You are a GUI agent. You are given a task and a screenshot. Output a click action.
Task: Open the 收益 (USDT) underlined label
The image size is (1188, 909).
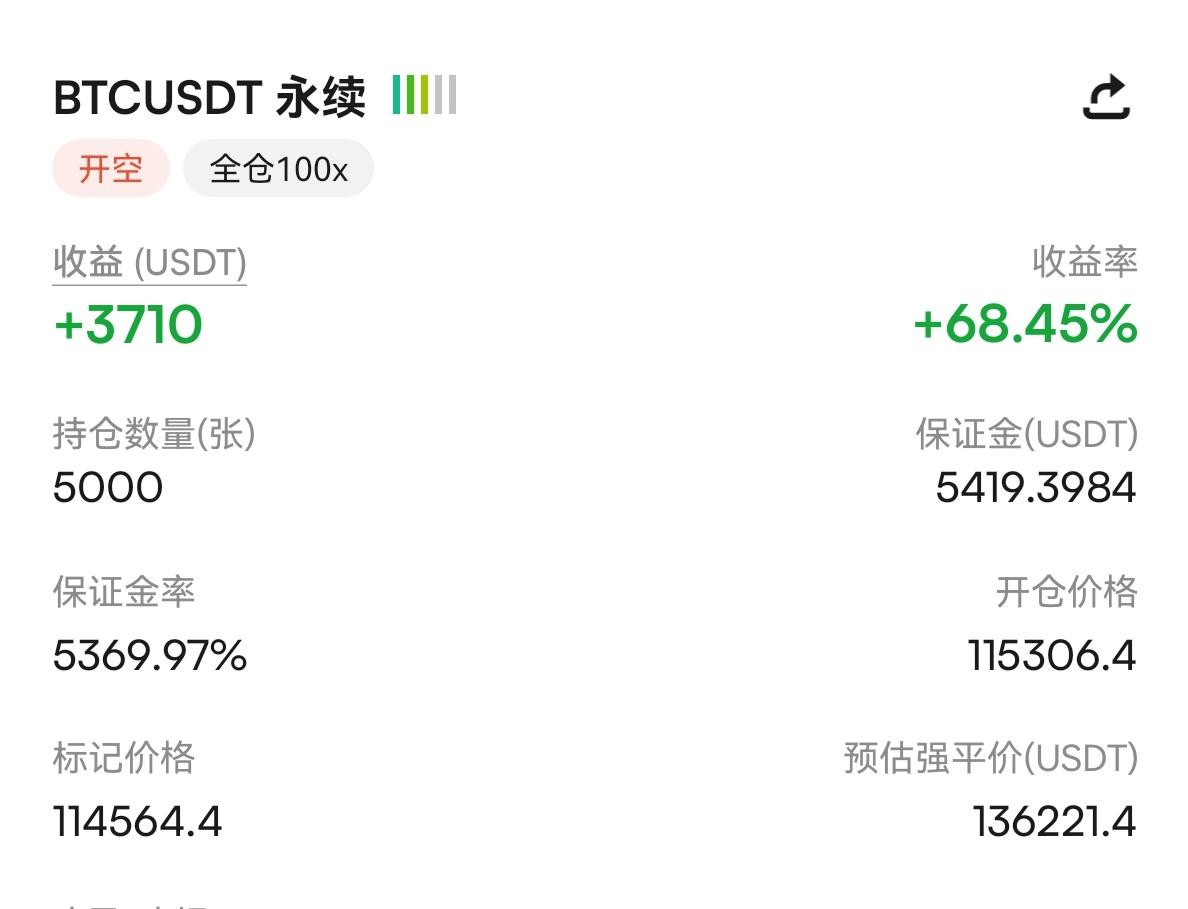(149, 264)
